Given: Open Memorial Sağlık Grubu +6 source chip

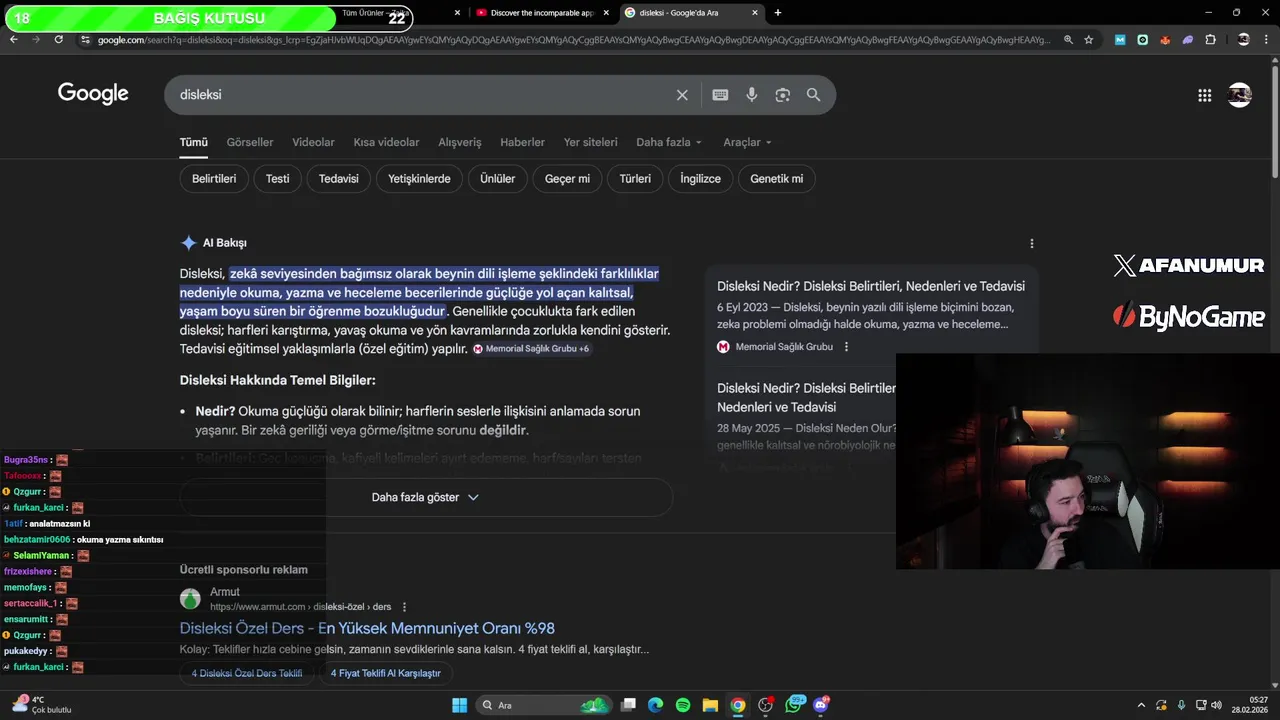Looking at the screenshot, I should click(532, 349).
